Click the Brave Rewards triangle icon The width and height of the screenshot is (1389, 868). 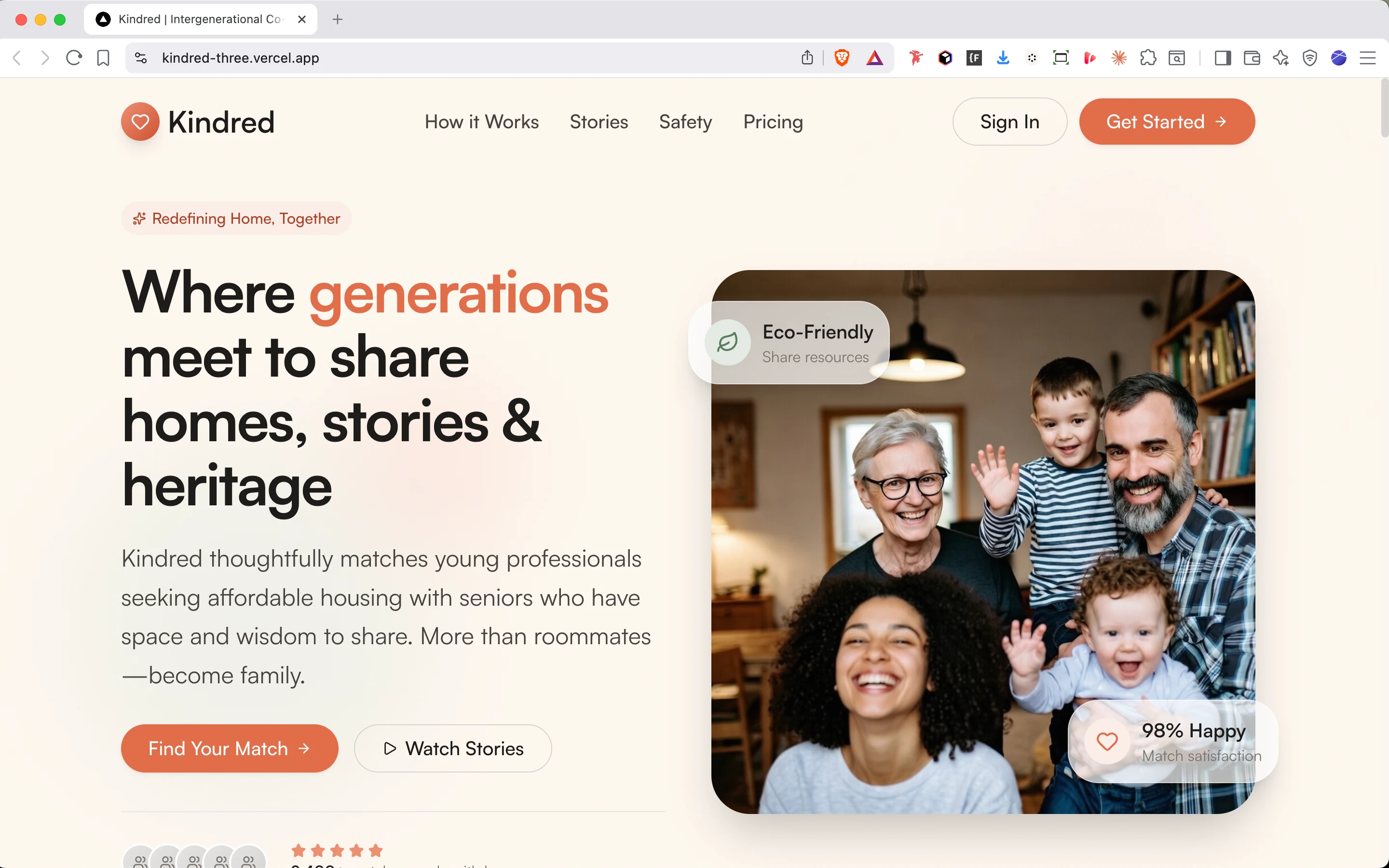(874, 58)
